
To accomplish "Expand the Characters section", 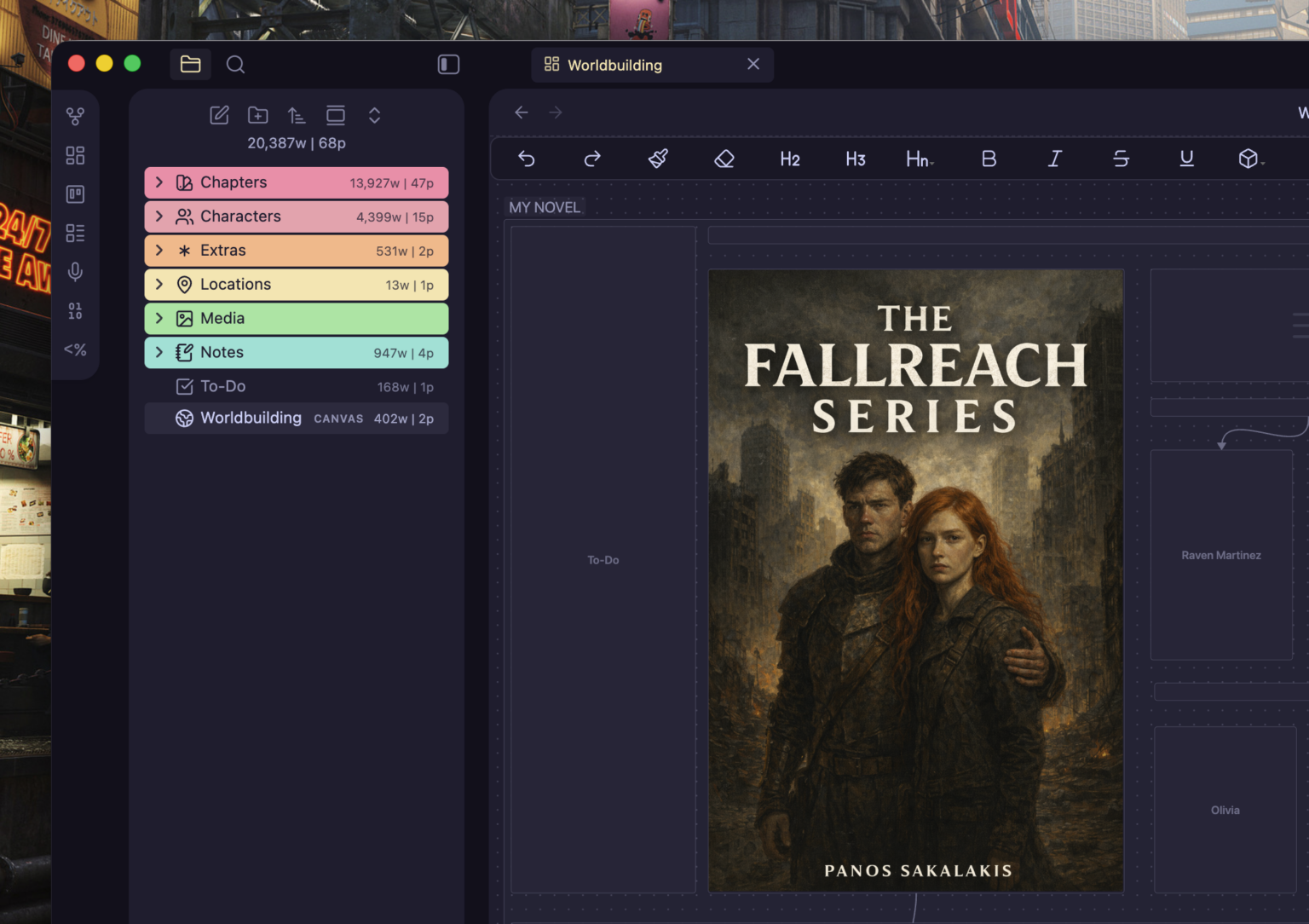I will pyautogui.click(x=159, y=216).
